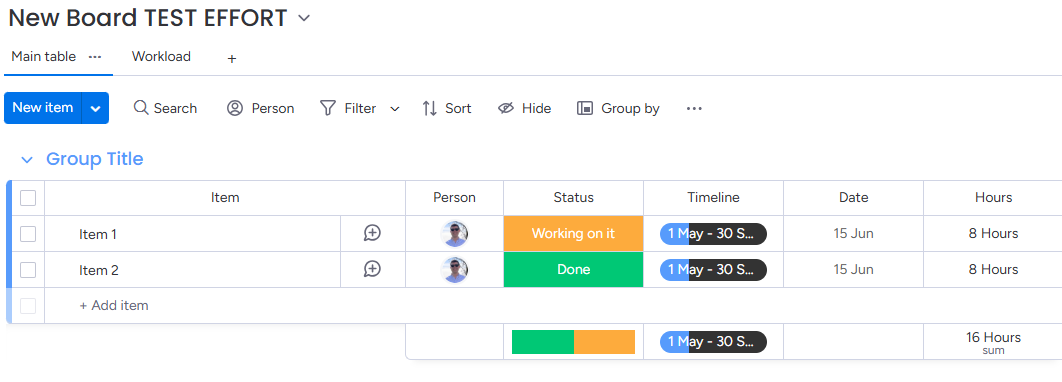Check the box for Item 2

[28, 270]
